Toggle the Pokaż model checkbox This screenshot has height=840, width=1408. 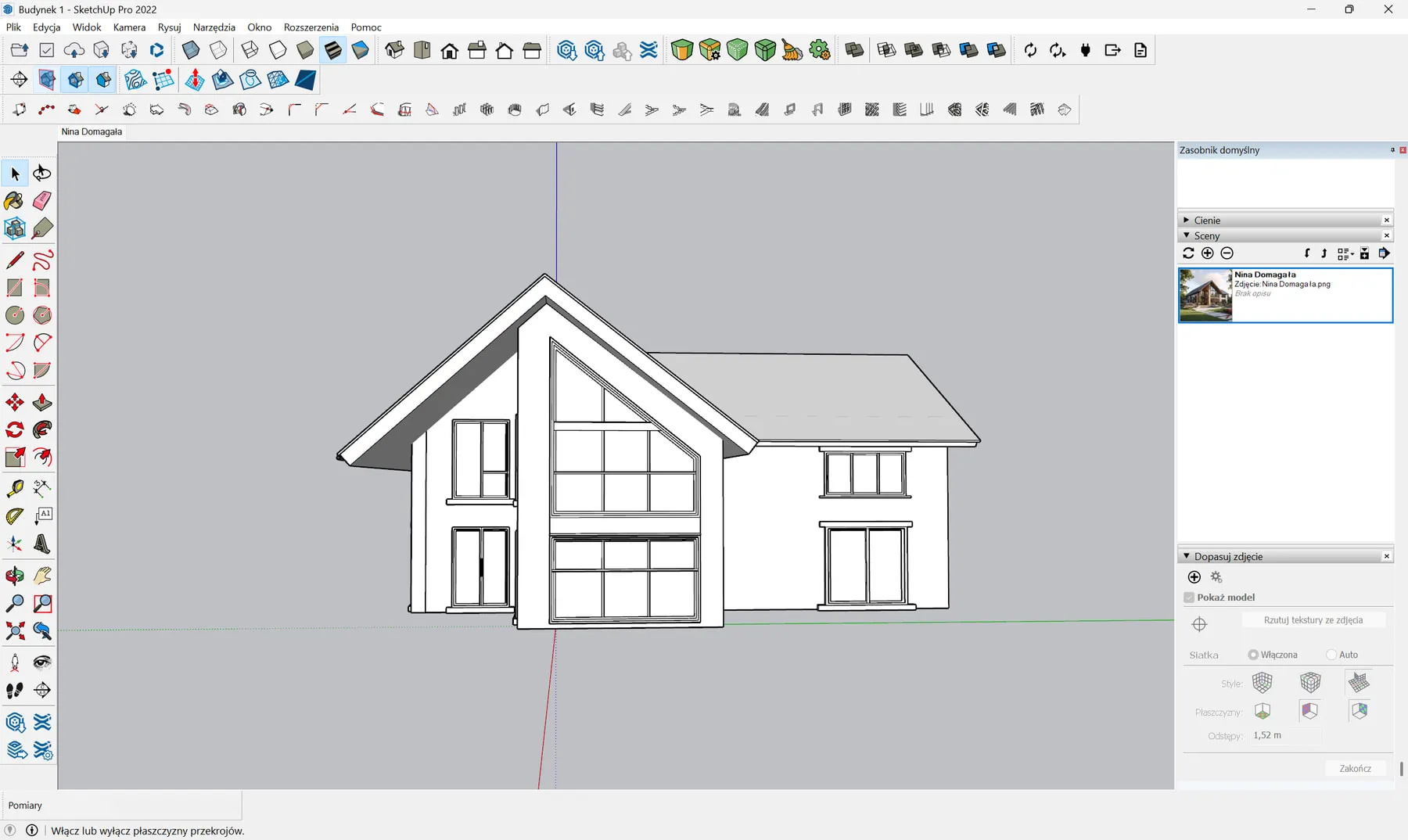pyautogui.click(x=1189, y=598)
